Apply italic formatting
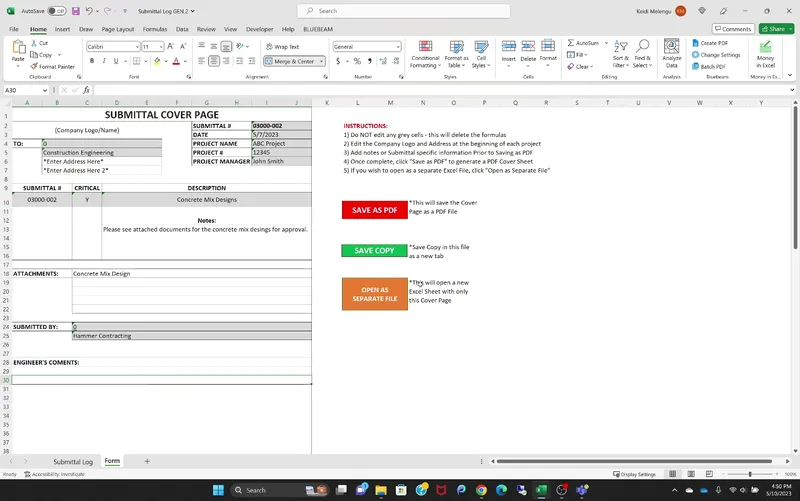 104,61
